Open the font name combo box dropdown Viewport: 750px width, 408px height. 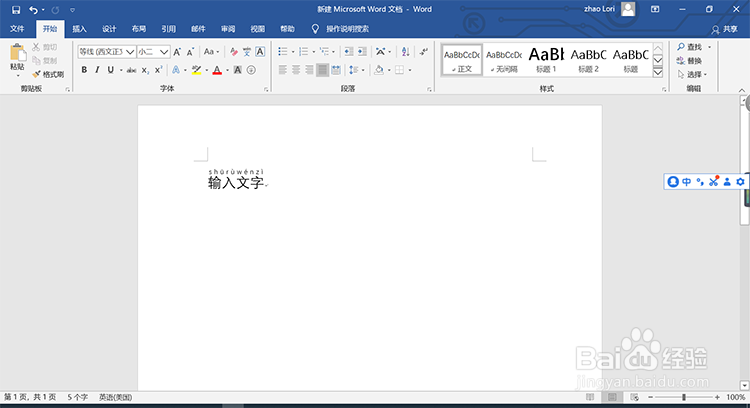click(130, 52)
